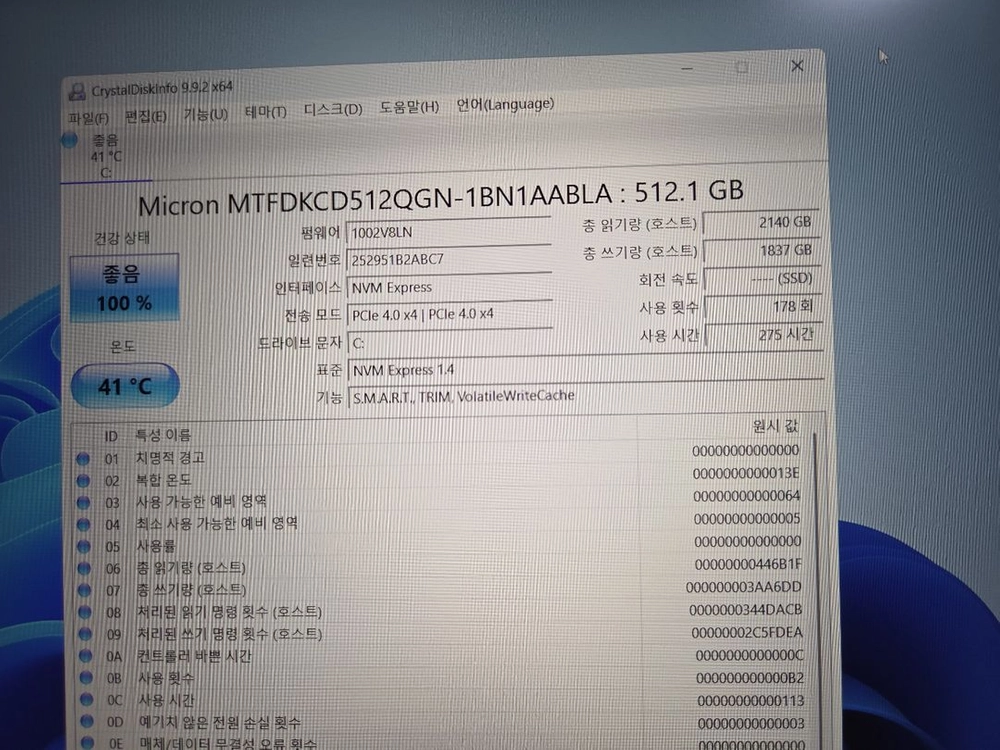Screen dimensions: 1000x750
Task: Click the 좋음 100 % health status button
Action: tap(124, 288)
